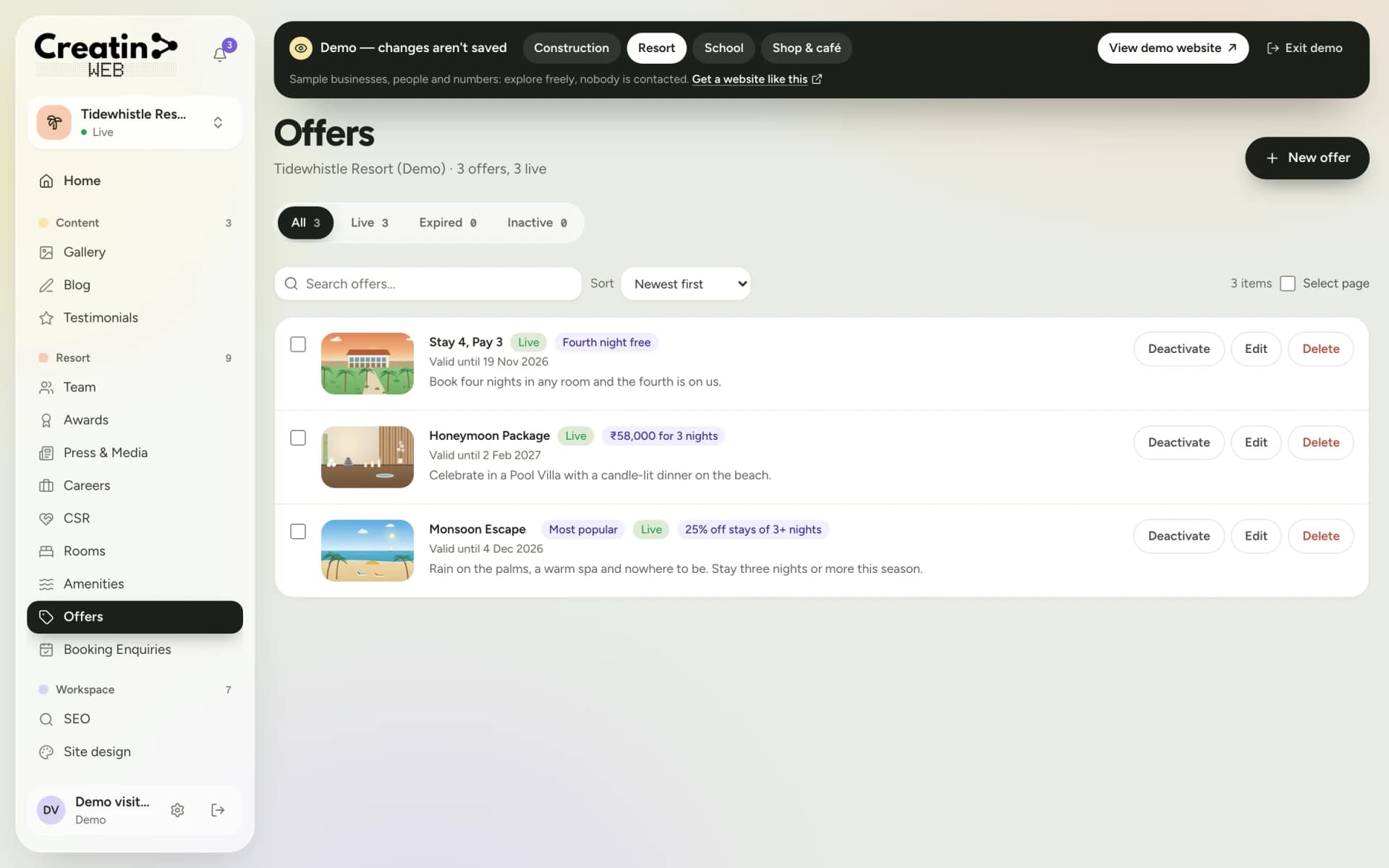Click the Amenities waves icon
This screenshot has height=868, width=1389.
tap(46, 584)
